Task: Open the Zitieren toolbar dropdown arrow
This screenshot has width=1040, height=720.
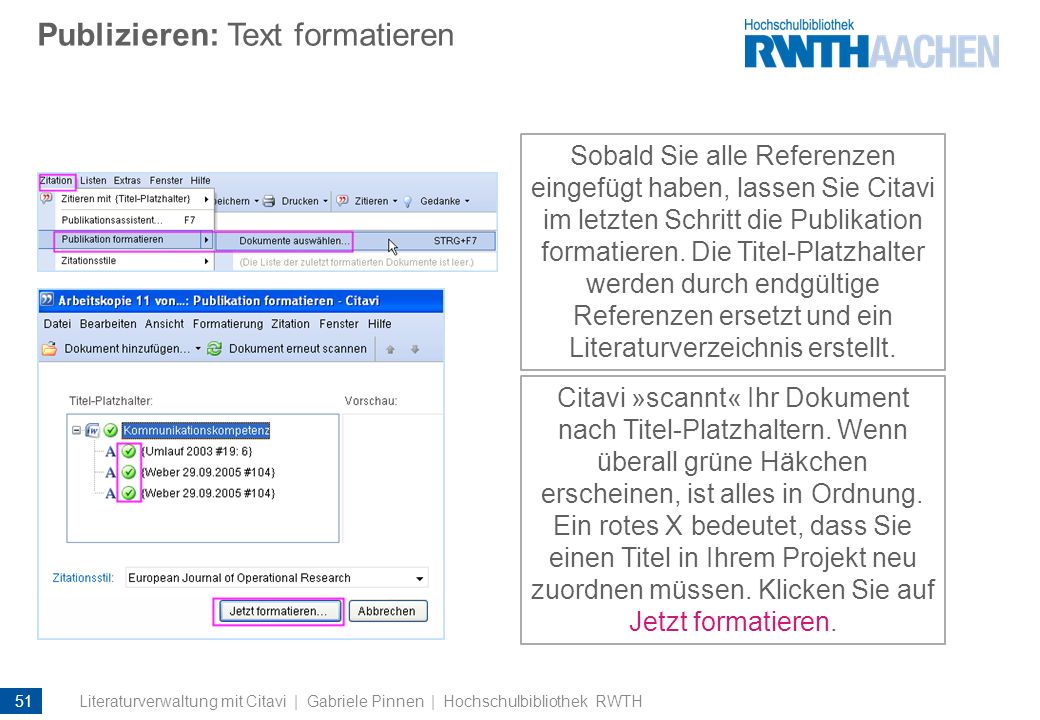Action: [395, 201]
